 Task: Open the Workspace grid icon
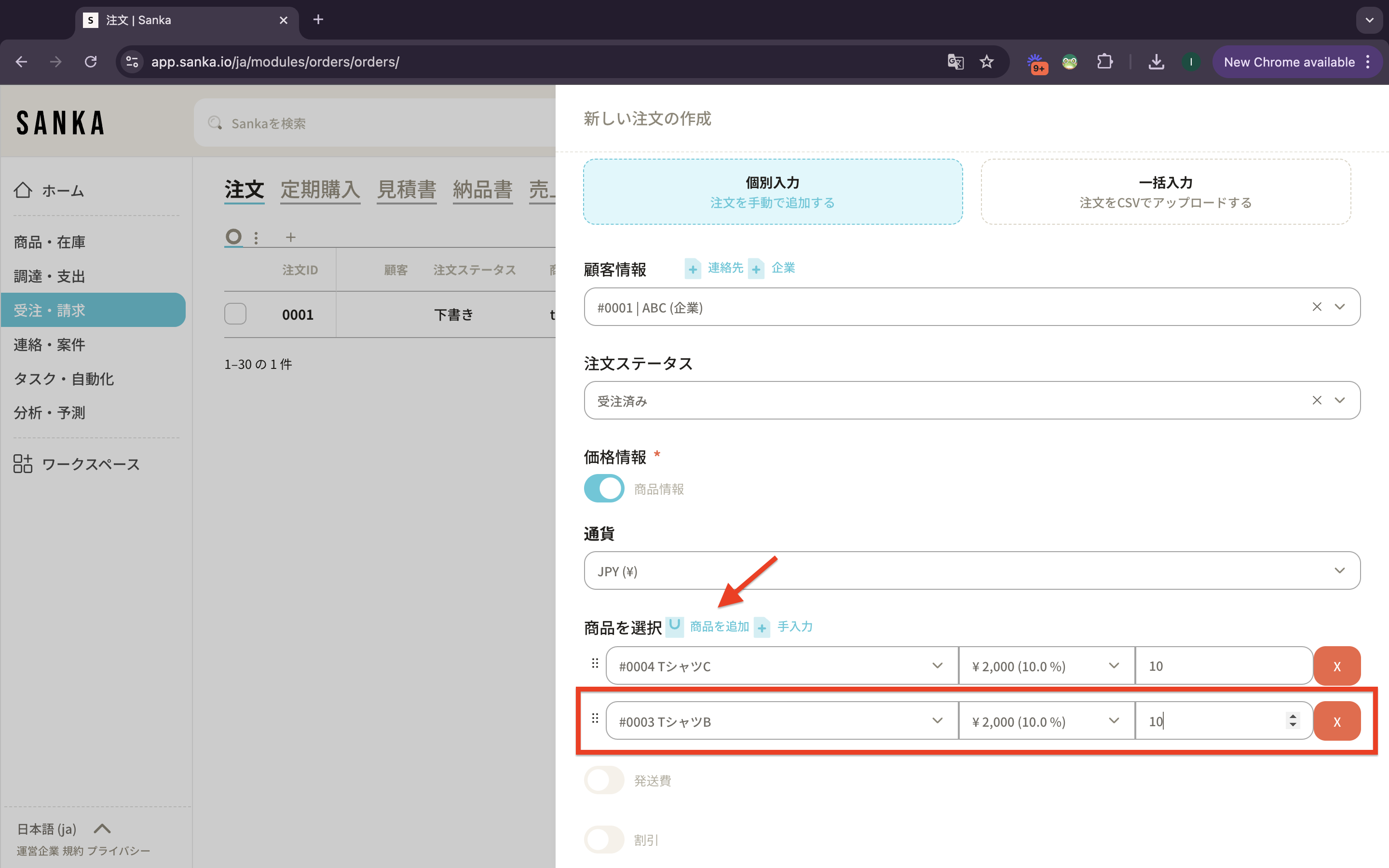(x=23, y=464)
